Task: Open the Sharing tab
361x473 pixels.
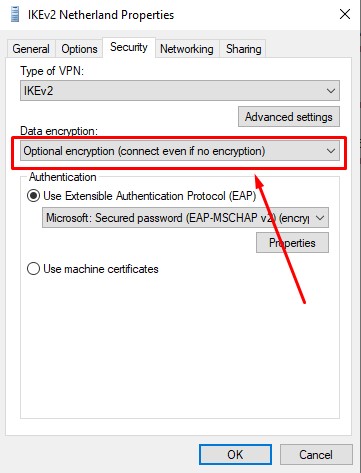Action: coord(243,49)
